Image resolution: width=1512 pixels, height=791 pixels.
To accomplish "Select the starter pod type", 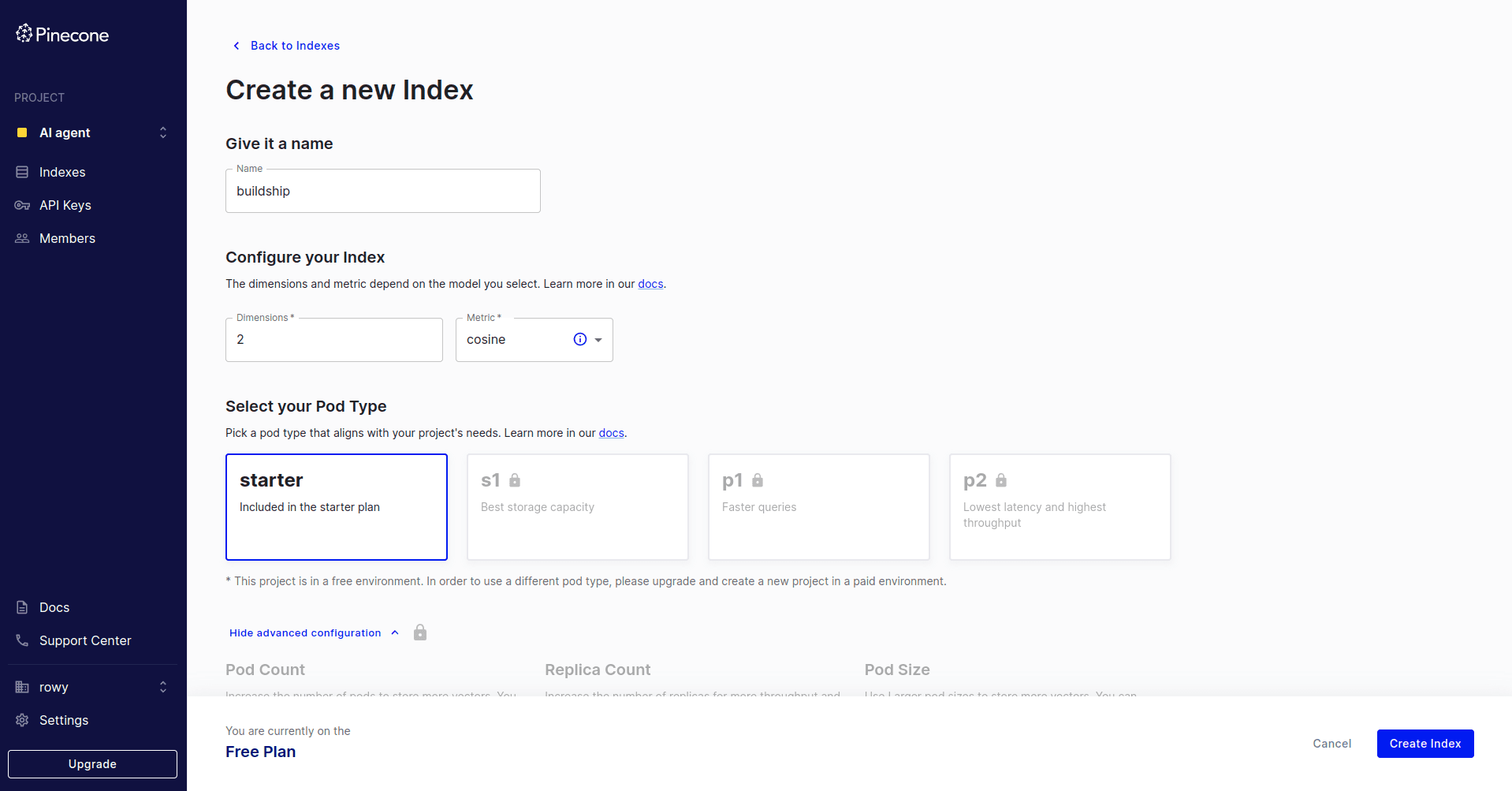I will point(337,507).
